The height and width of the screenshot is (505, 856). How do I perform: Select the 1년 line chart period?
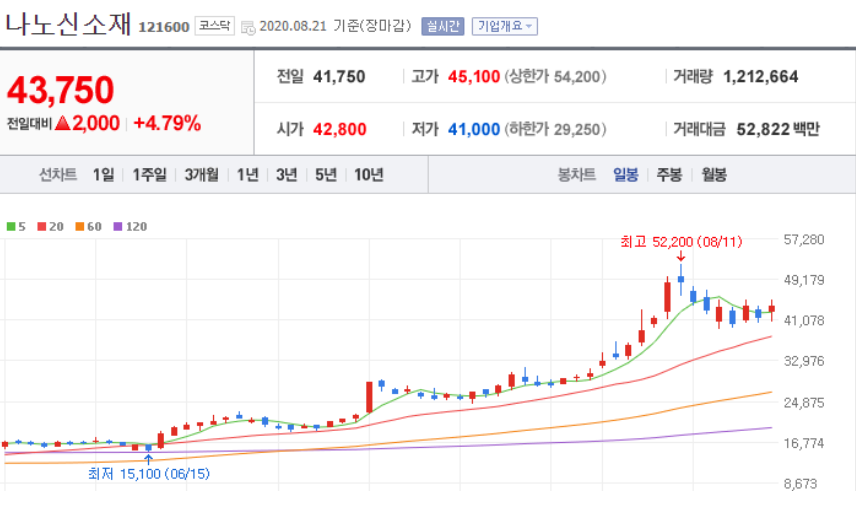click(x=247, y=175)
